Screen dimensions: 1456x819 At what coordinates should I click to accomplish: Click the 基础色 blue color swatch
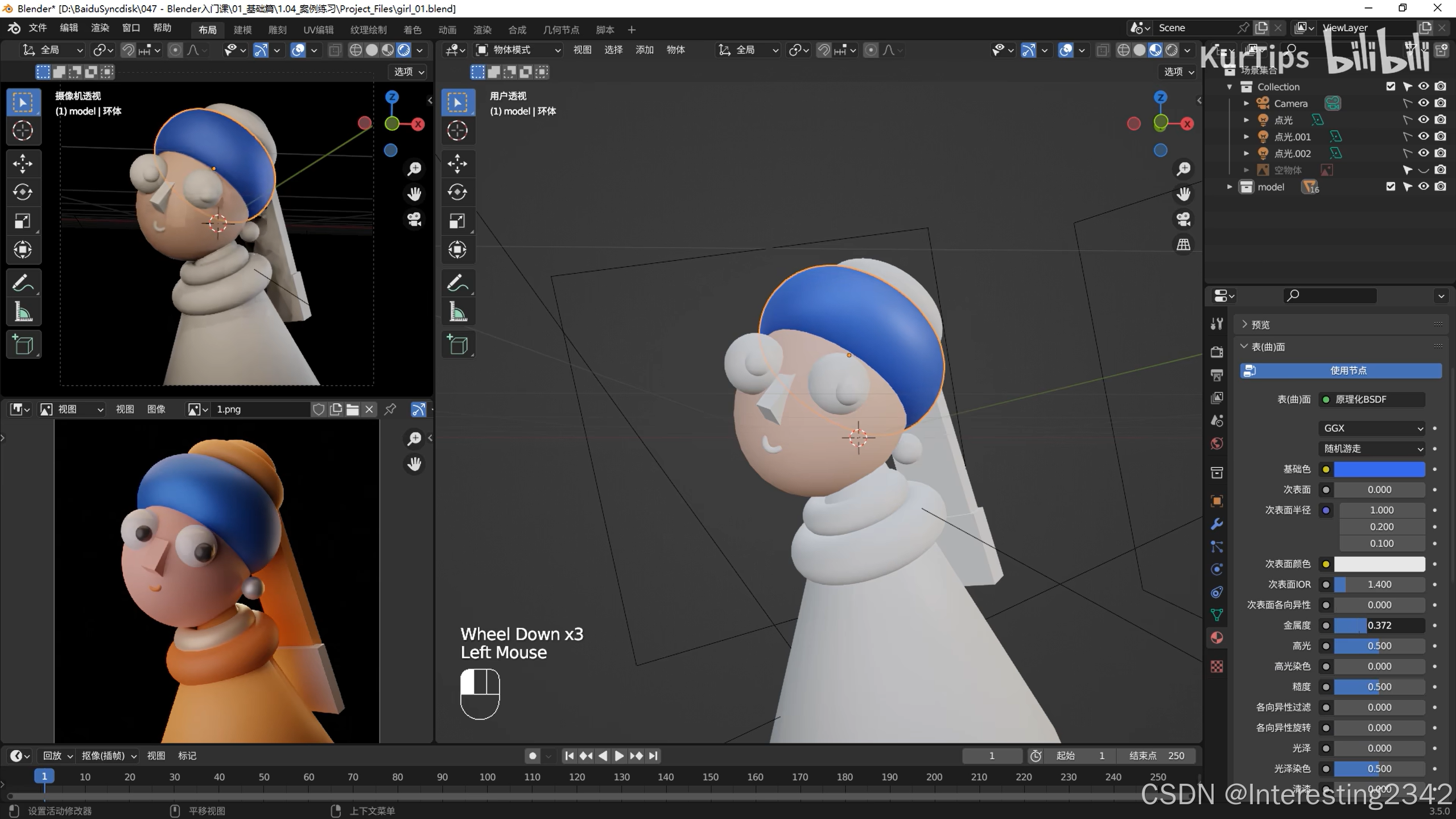point(1379,469)
